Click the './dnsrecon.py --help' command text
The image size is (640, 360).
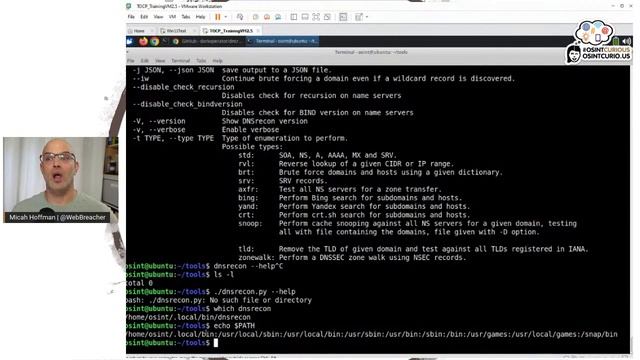(254, 291)
